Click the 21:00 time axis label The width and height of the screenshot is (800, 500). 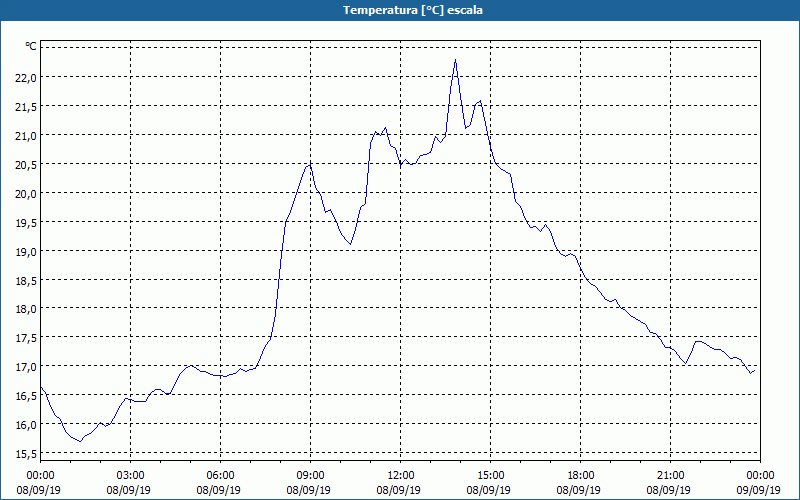pos(670,476)
